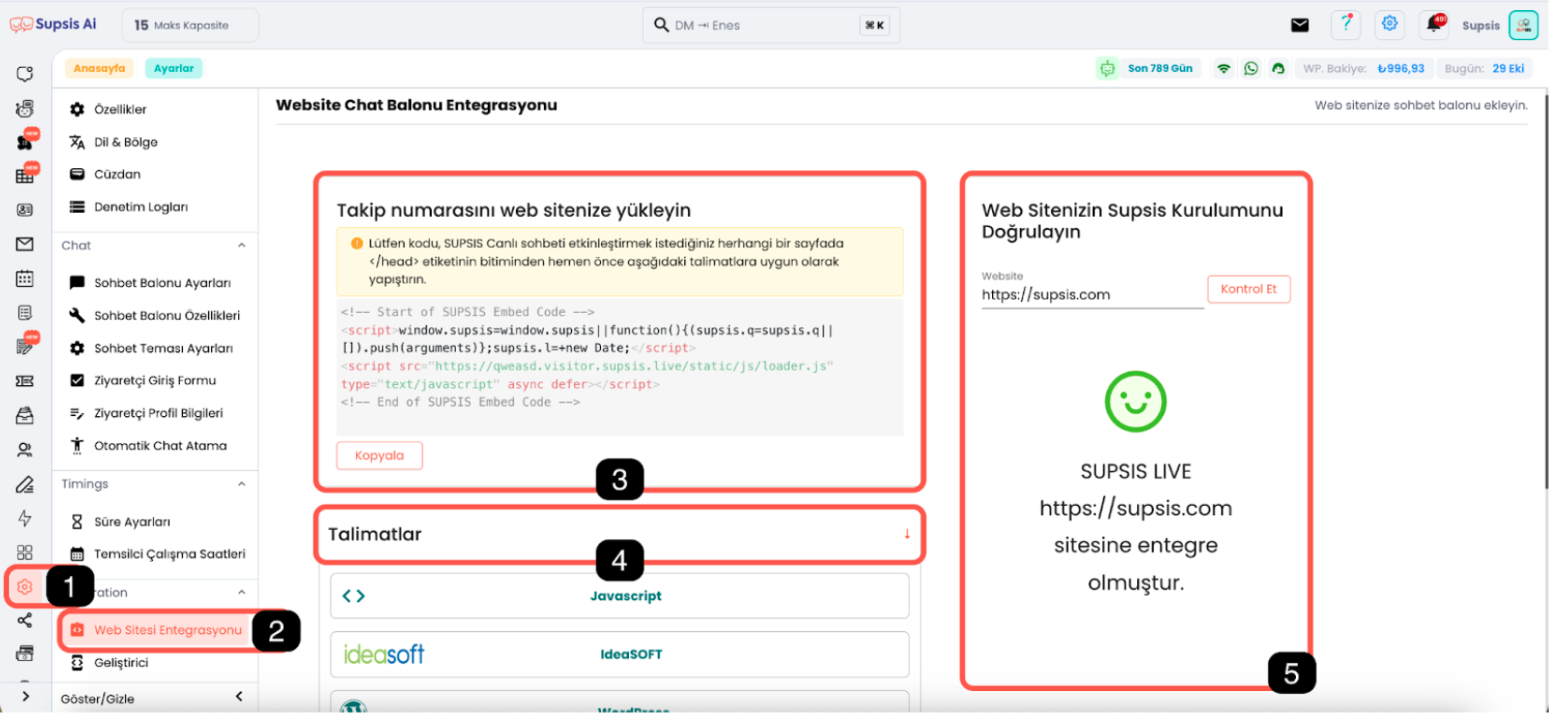Click the top search box
The image size is (1550, 714).
[771, 25]
